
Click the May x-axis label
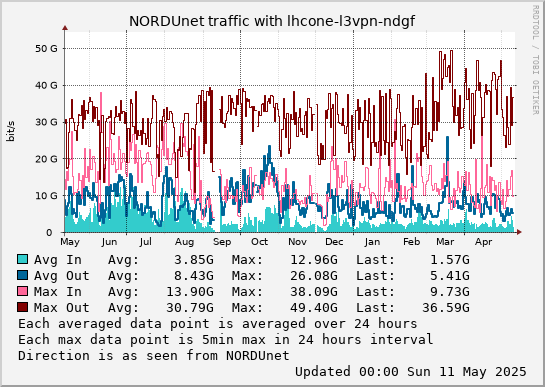(70, 242)
